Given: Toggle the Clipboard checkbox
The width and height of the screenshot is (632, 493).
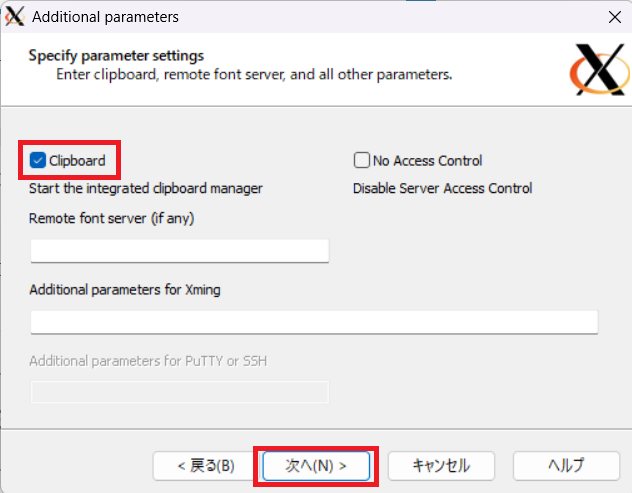Looking at the screenshot, I should point(38,160).
